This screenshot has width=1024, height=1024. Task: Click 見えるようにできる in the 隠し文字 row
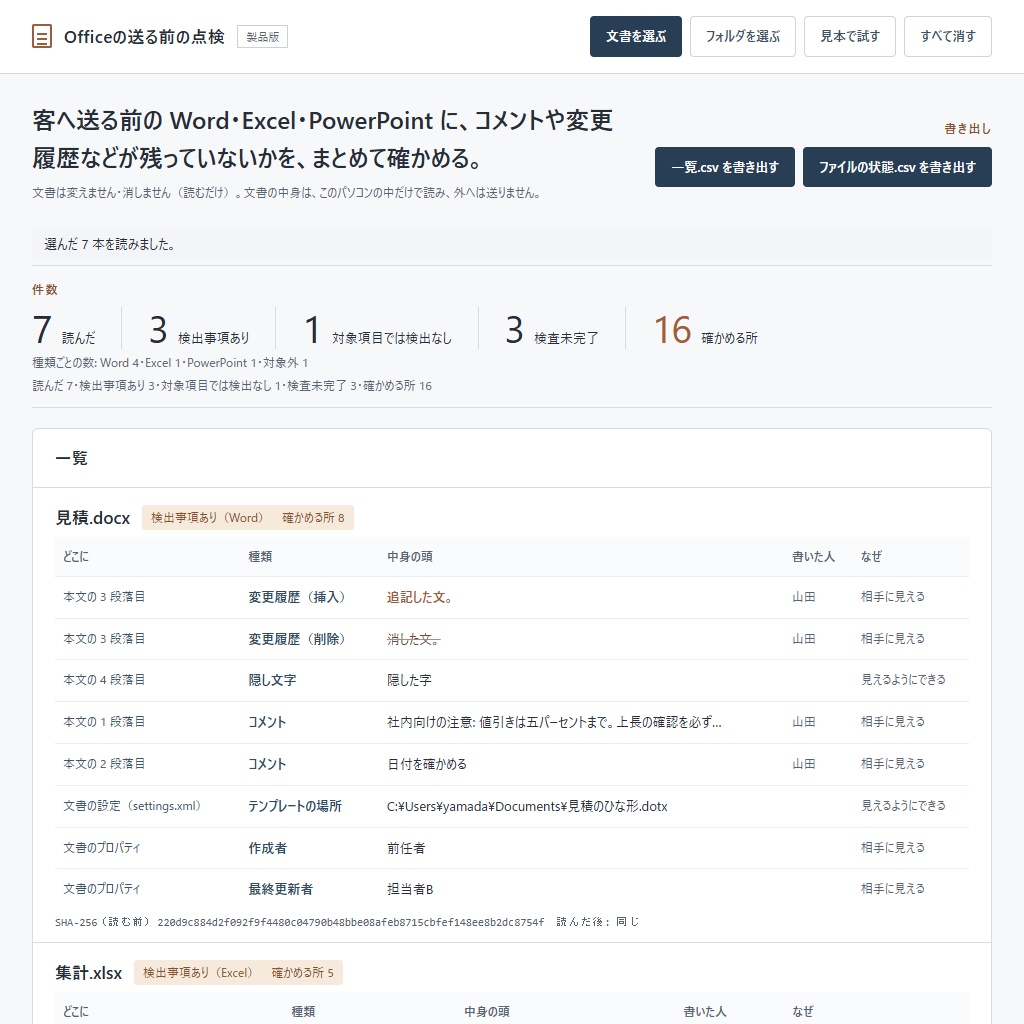click(x=903, y=680)
